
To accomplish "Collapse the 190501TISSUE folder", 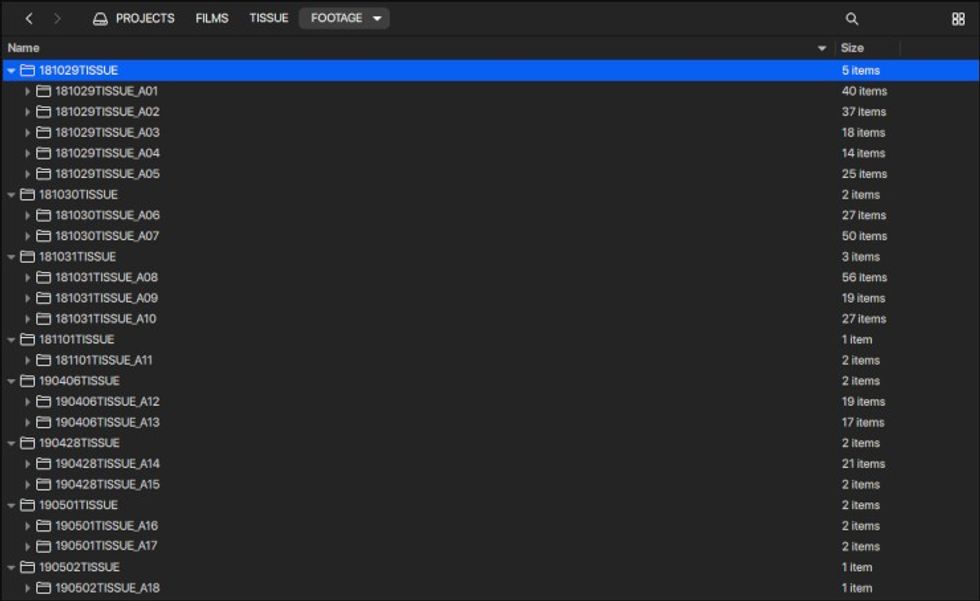I will point(11,505).
